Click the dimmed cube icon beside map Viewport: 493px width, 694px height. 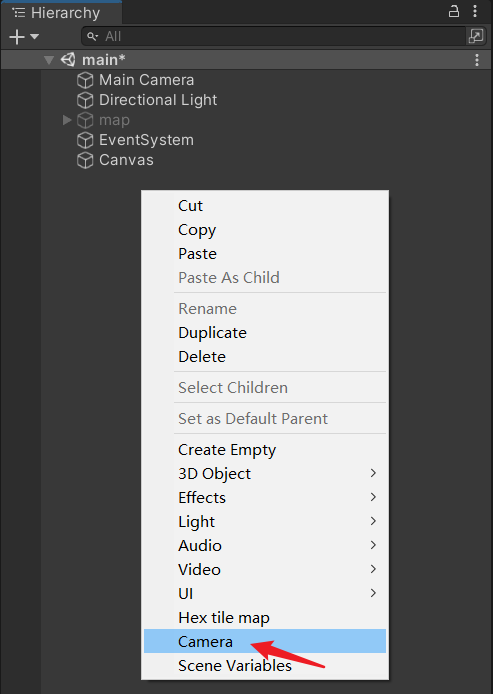[85, 120]
